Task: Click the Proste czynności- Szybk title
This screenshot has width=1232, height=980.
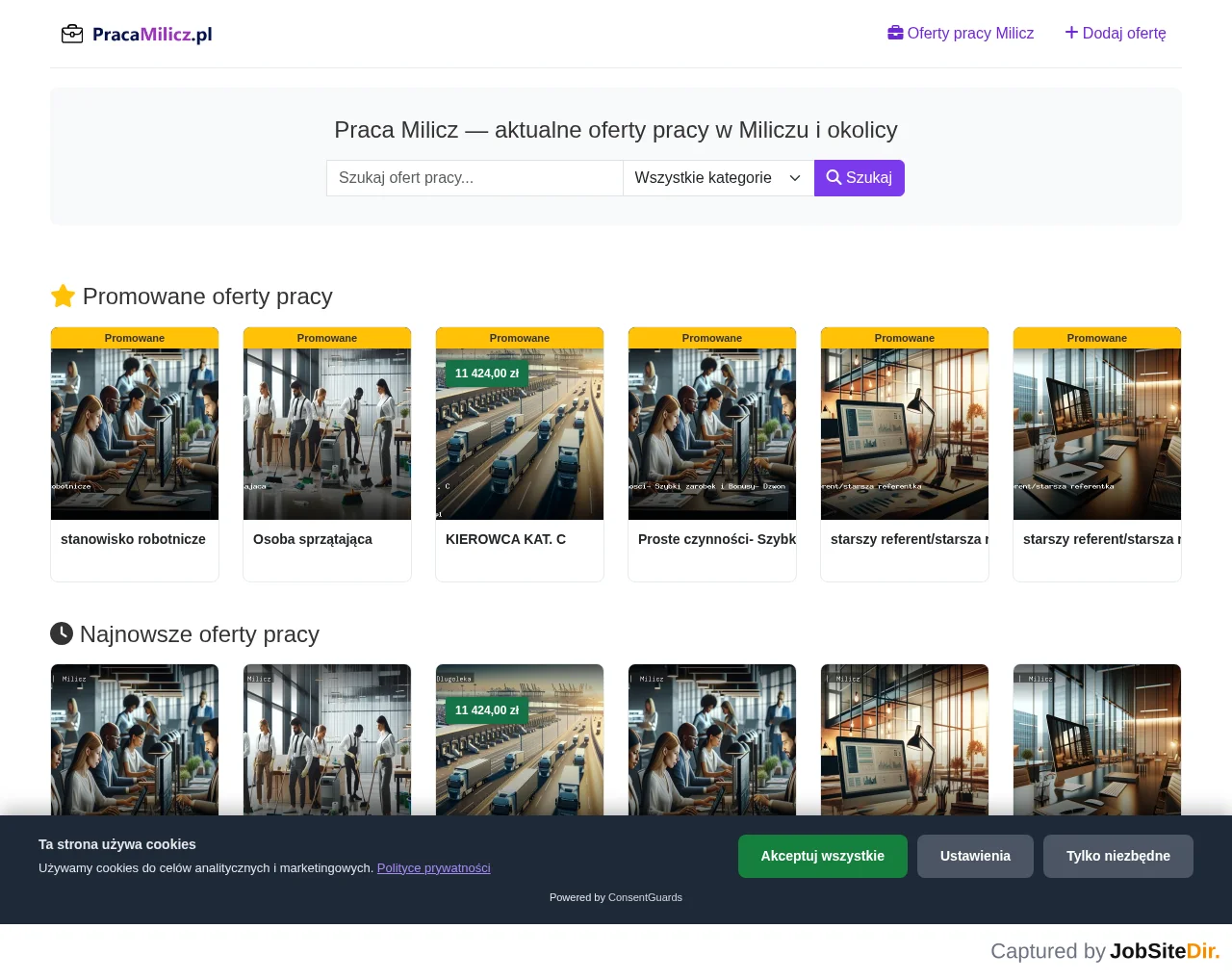Action: [717, 539]
